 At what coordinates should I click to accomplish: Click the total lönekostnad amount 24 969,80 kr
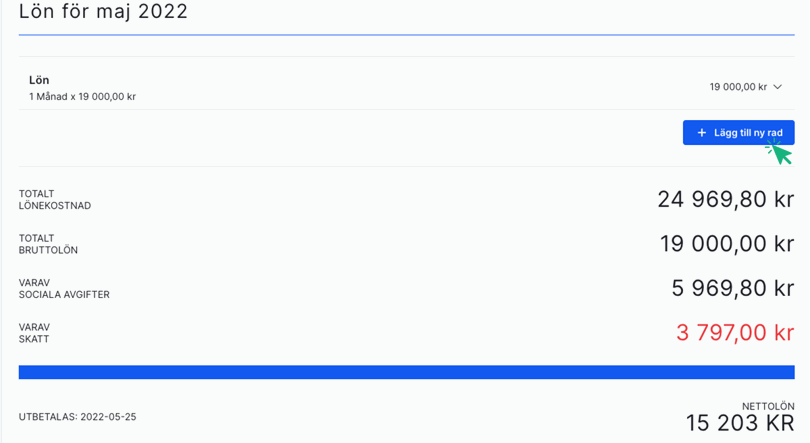tap(725, 199)
